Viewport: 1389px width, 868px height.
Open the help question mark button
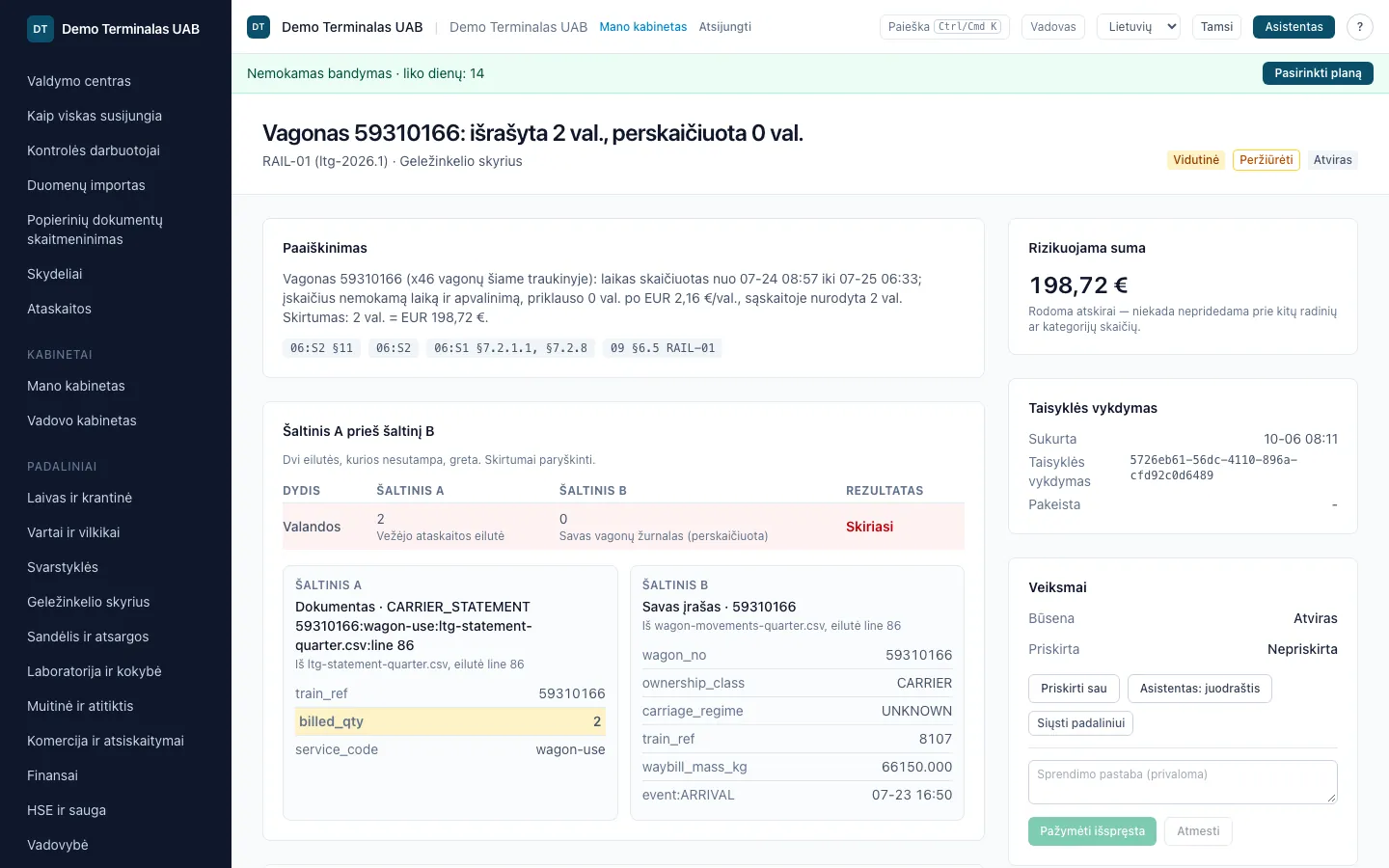(1360, 27)
